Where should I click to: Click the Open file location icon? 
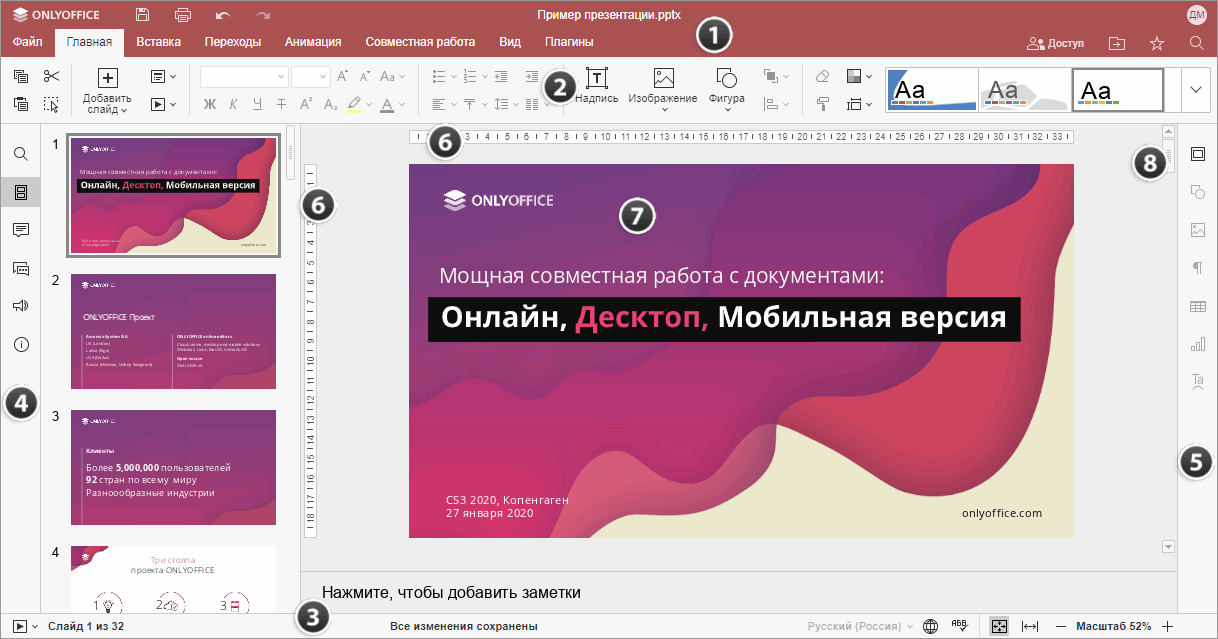tap(1117, 43)
